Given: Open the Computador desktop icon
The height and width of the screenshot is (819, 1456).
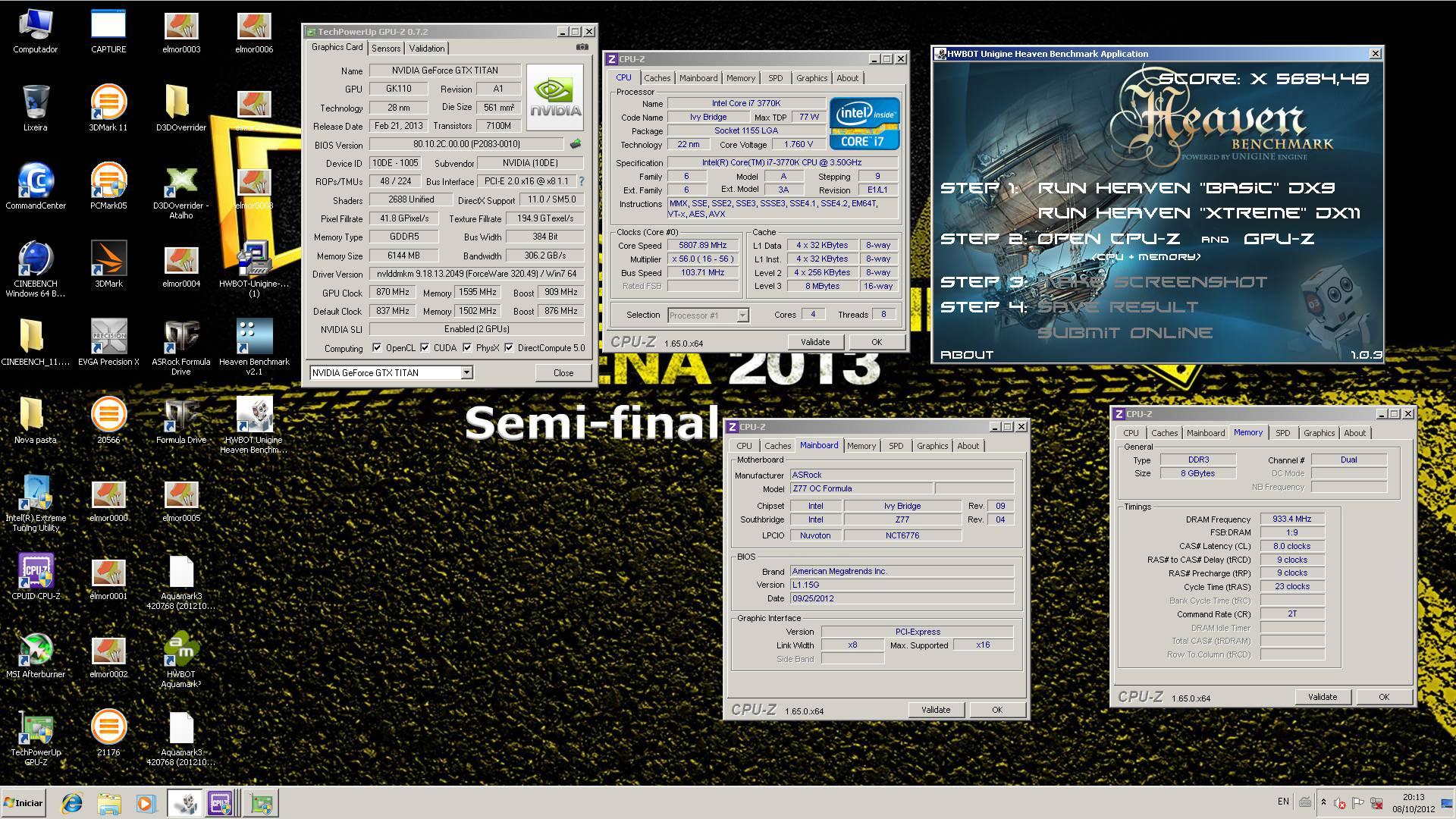Looking at the screenshot, I should click(x=35, y=32).
